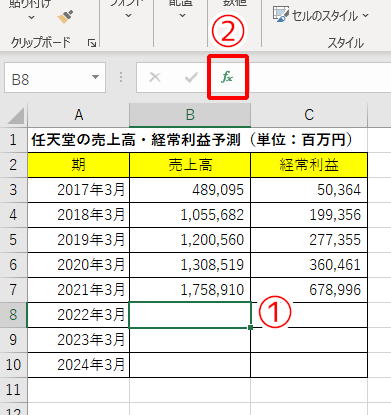Open the Clipboard dialog launcher
The height and width of the screenshot is (415, 391).
pyautogui.click(x=92, y=43)
